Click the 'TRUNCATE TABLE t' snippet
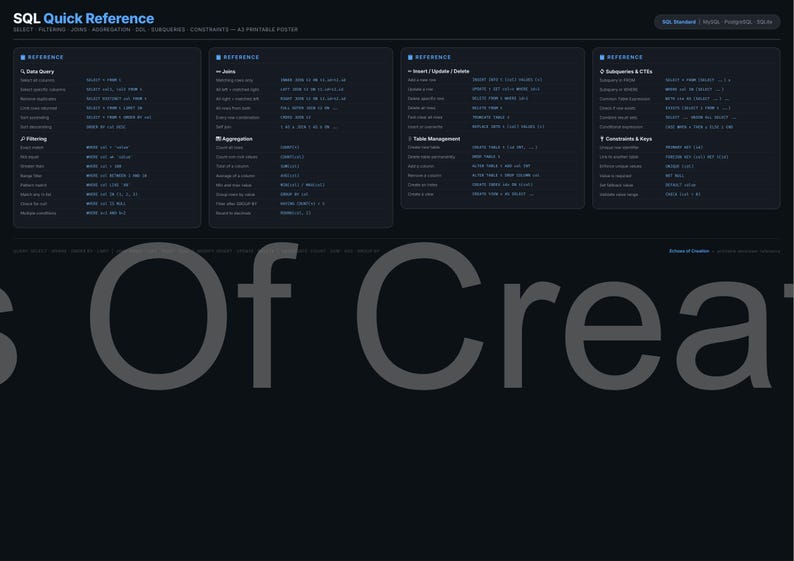The width and height of the screenshot is (794, 561). 491,117
